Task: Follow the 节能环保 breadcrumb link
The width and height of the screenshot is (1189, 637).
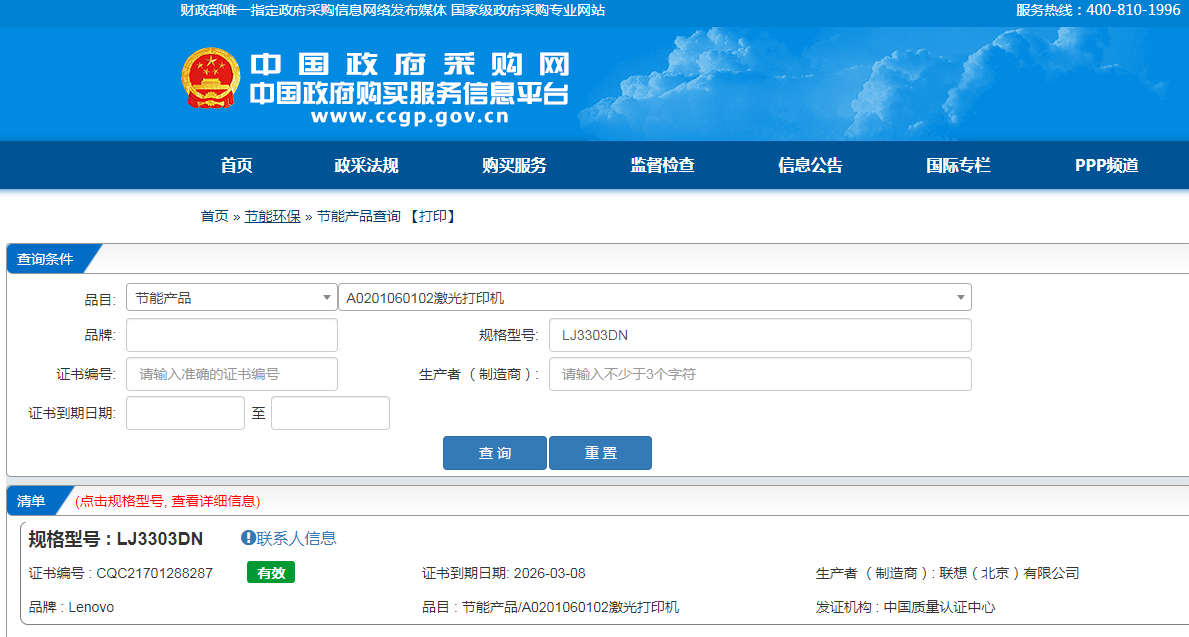Action: [272, 216]
